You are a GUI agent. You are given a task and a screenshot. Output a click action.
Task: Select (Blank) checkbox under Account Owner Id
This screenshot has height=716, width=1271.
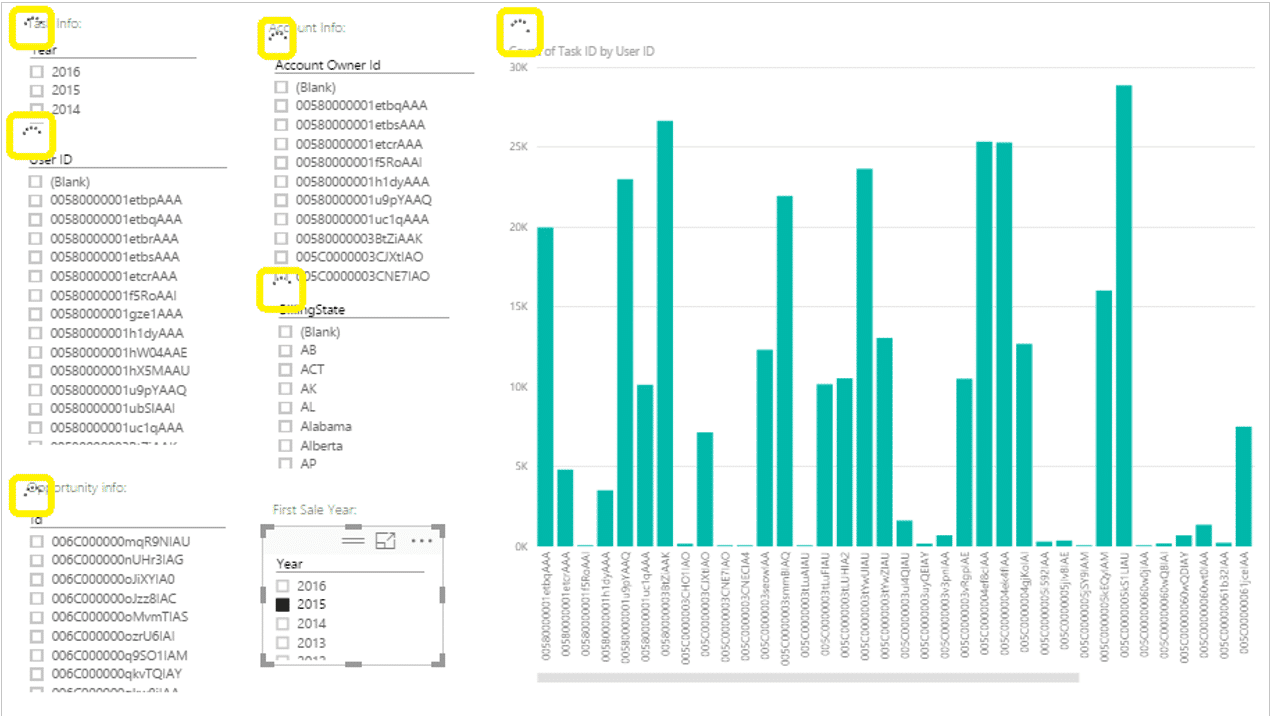282,87
